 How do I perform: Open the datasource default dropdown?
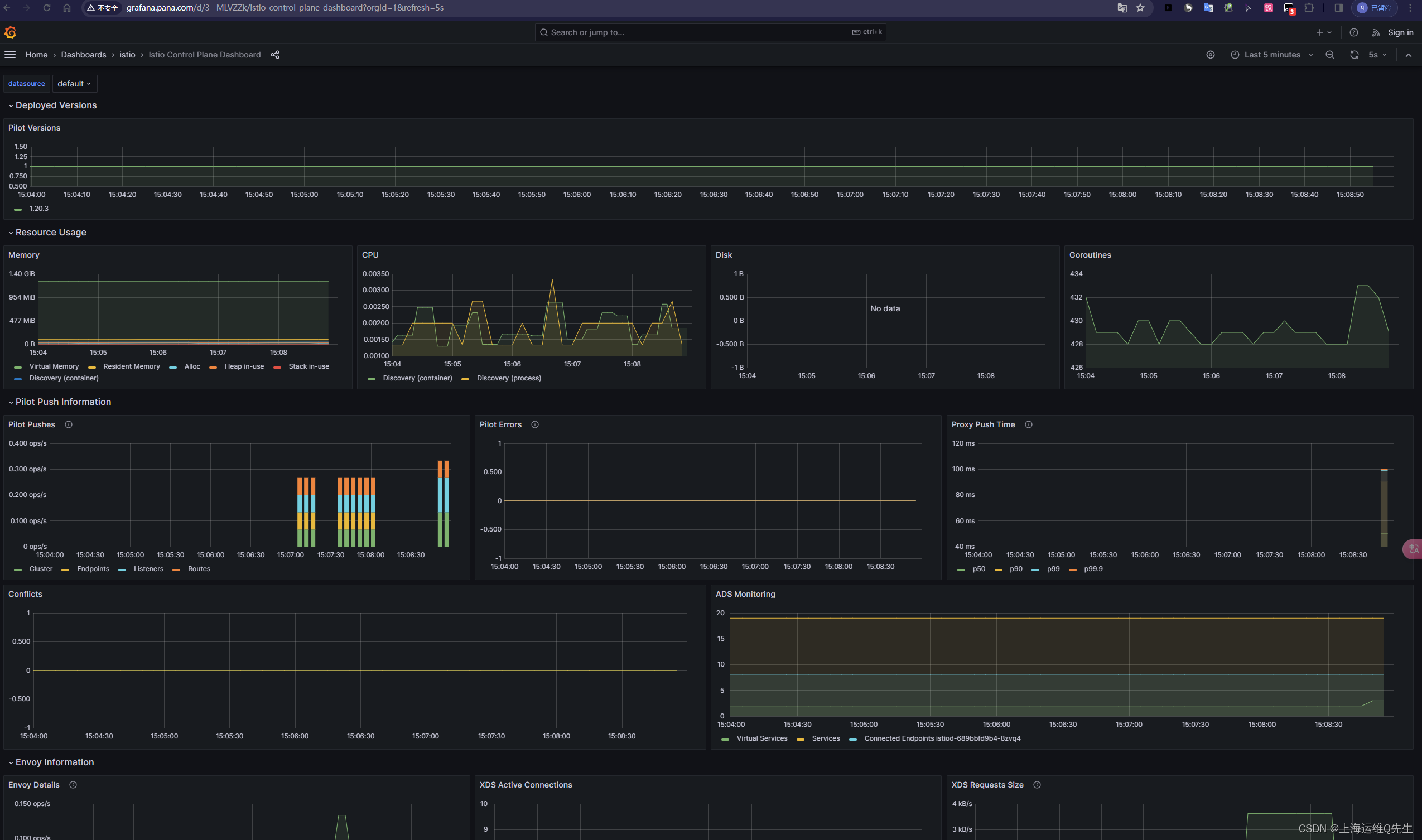[74, 84]
